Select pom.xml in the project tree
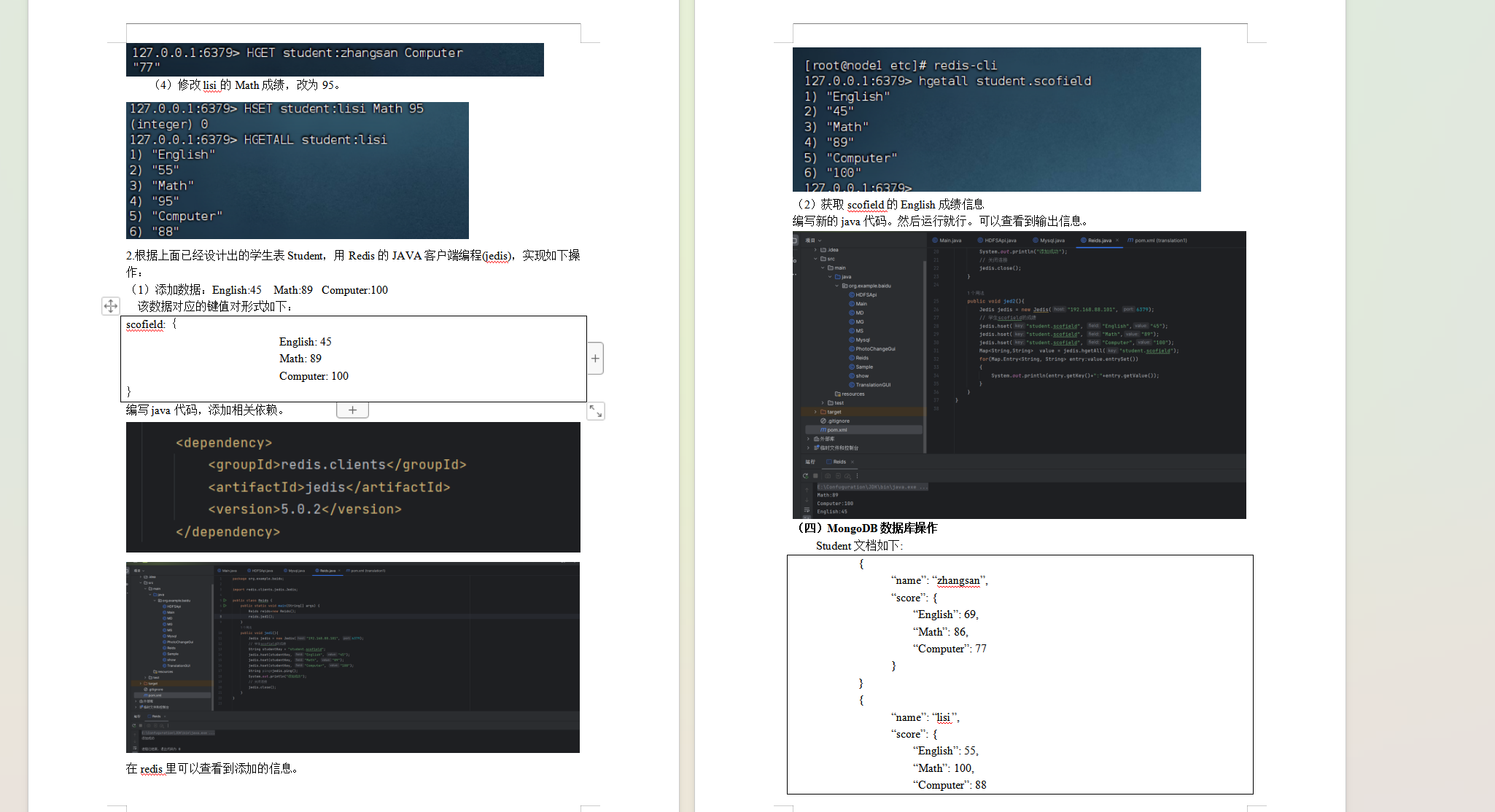This screenshot has height=812, width=1495. [836, 430]
